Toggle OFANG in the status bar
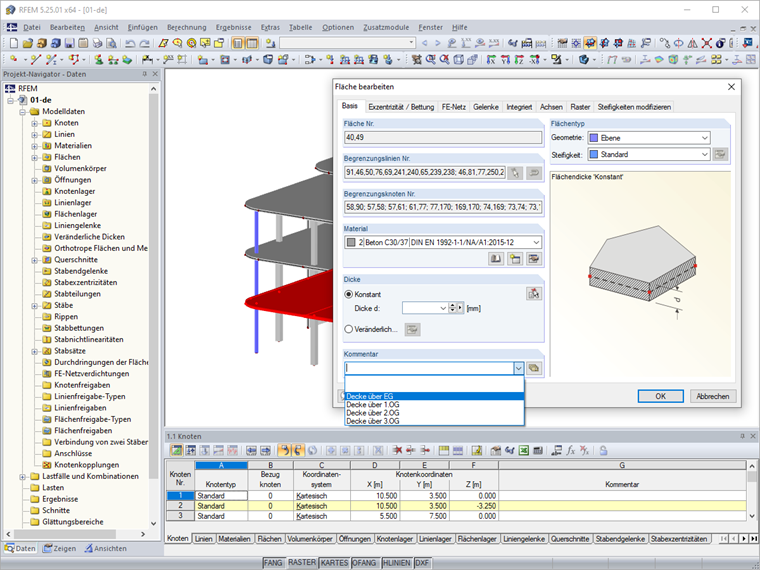Image resolution: width=760 pixels, height=570 pixels. (364, 563)
